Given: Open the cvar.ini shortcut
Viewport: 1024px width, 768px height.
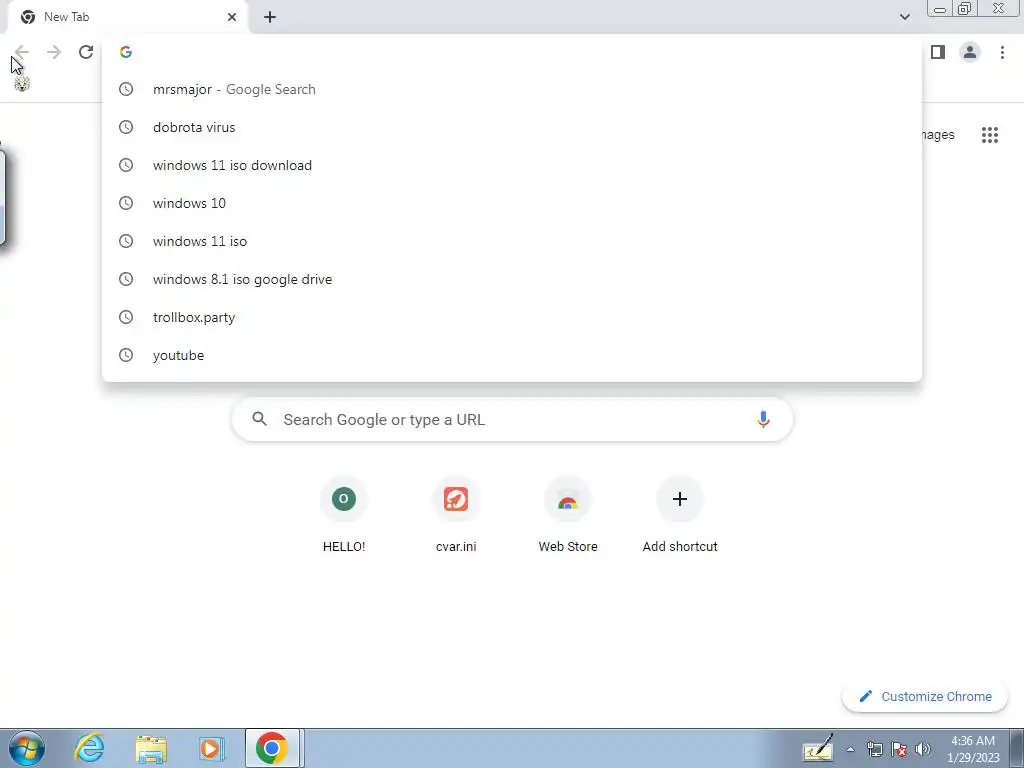Looking at the screenshot, I should pyautogui.click(x=456, y=515).
